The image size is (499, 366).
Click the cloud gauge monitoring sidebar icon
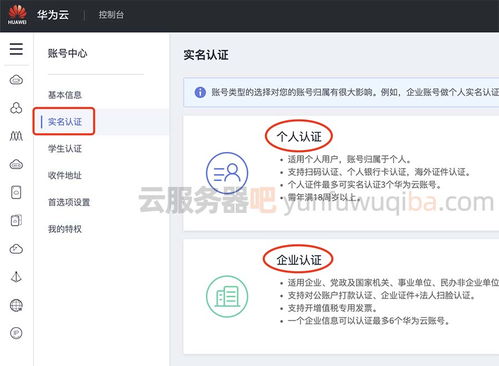(x=16, y=249)
